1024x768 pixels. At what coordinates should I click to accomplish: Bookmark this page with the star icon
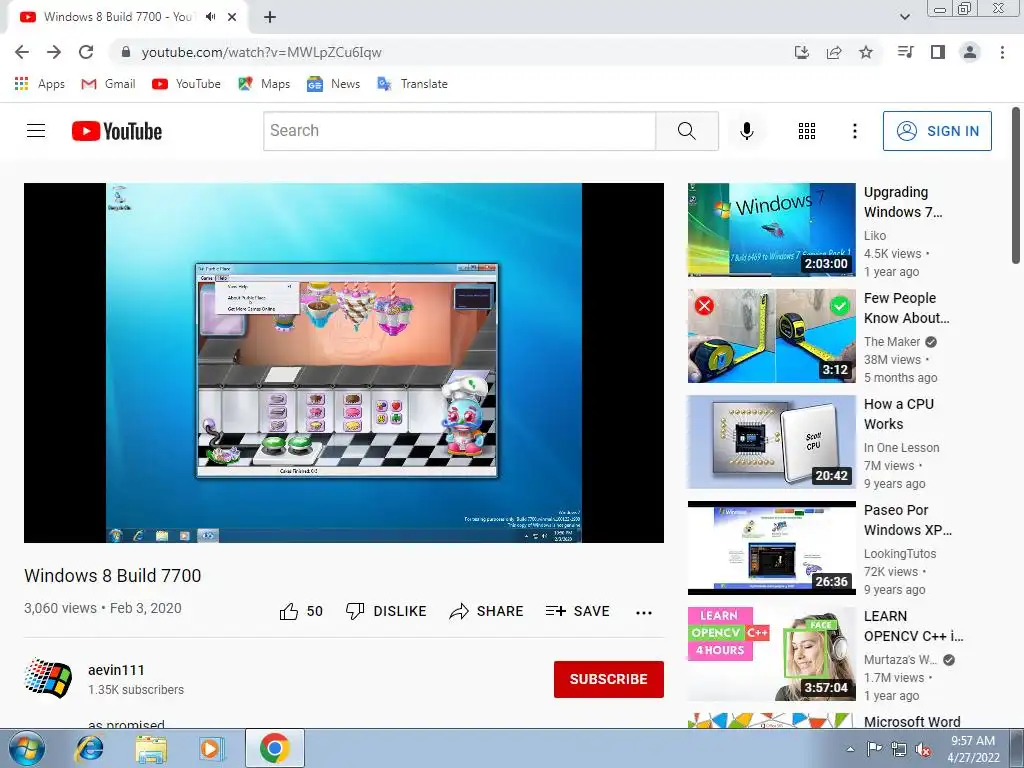click(x=866, y=52)
